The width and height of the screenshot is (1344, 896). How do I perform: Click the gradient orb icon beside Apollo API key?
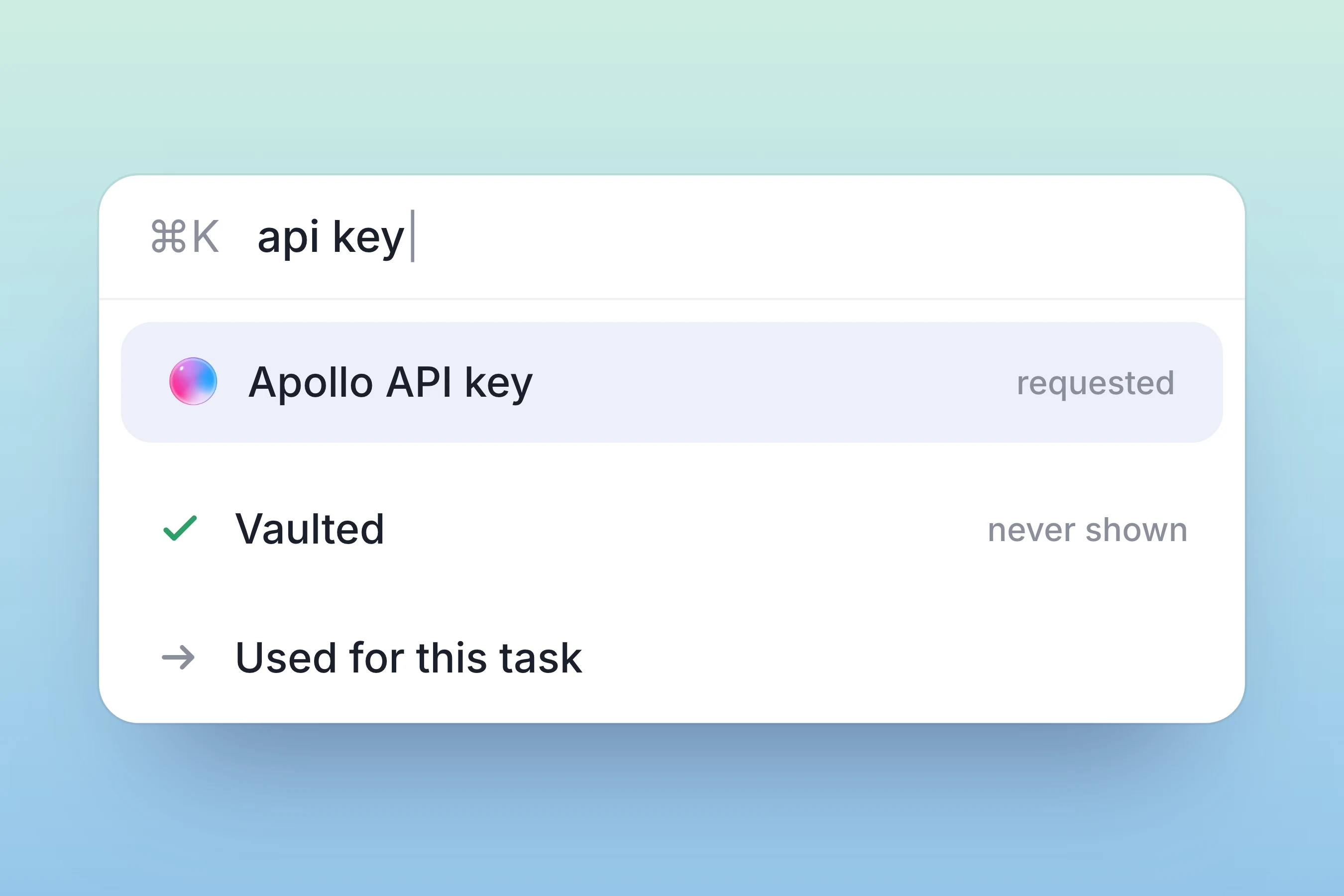click(x=193, y=382)
